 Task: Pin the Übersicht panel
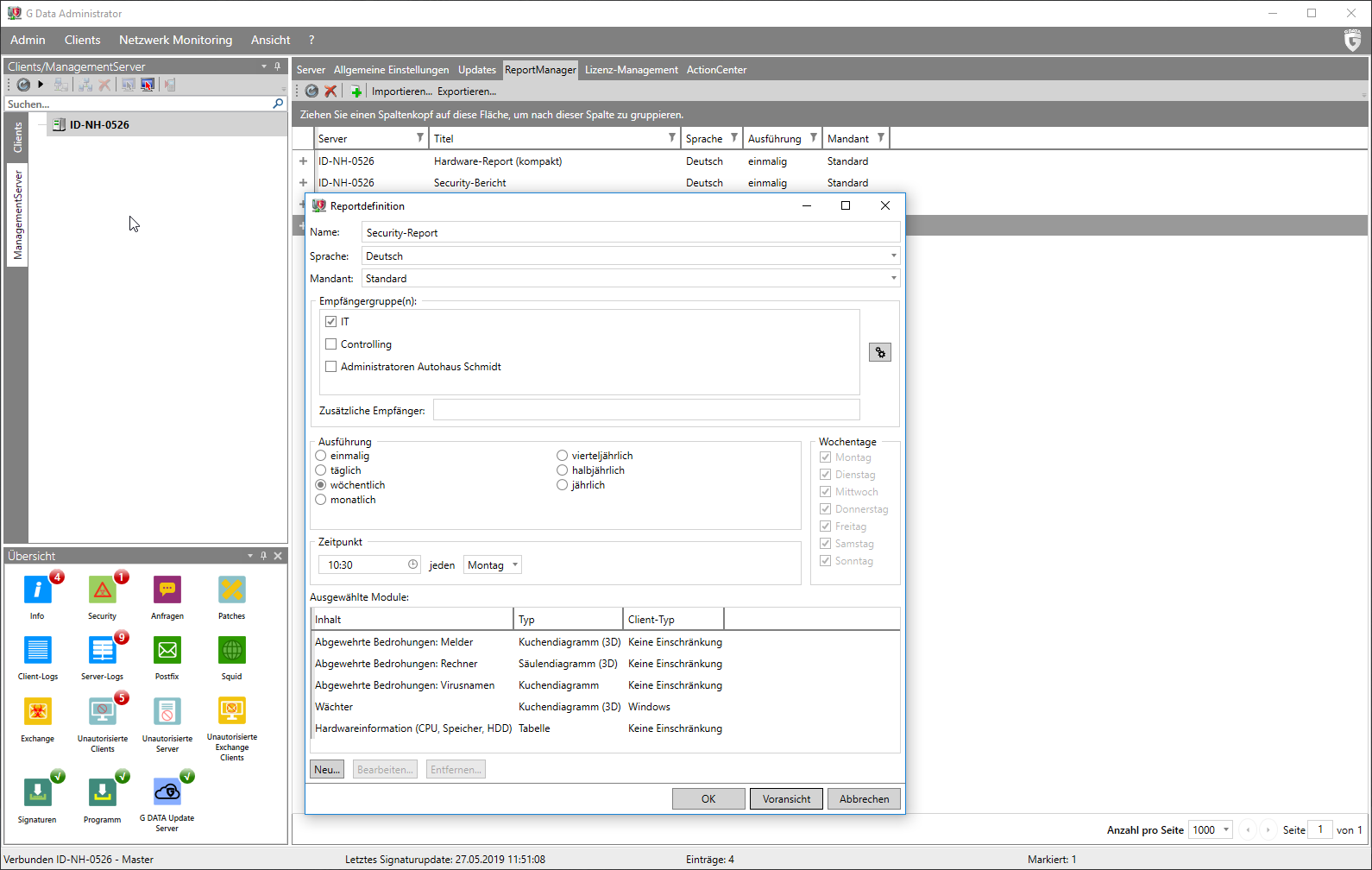click(263, 556)
